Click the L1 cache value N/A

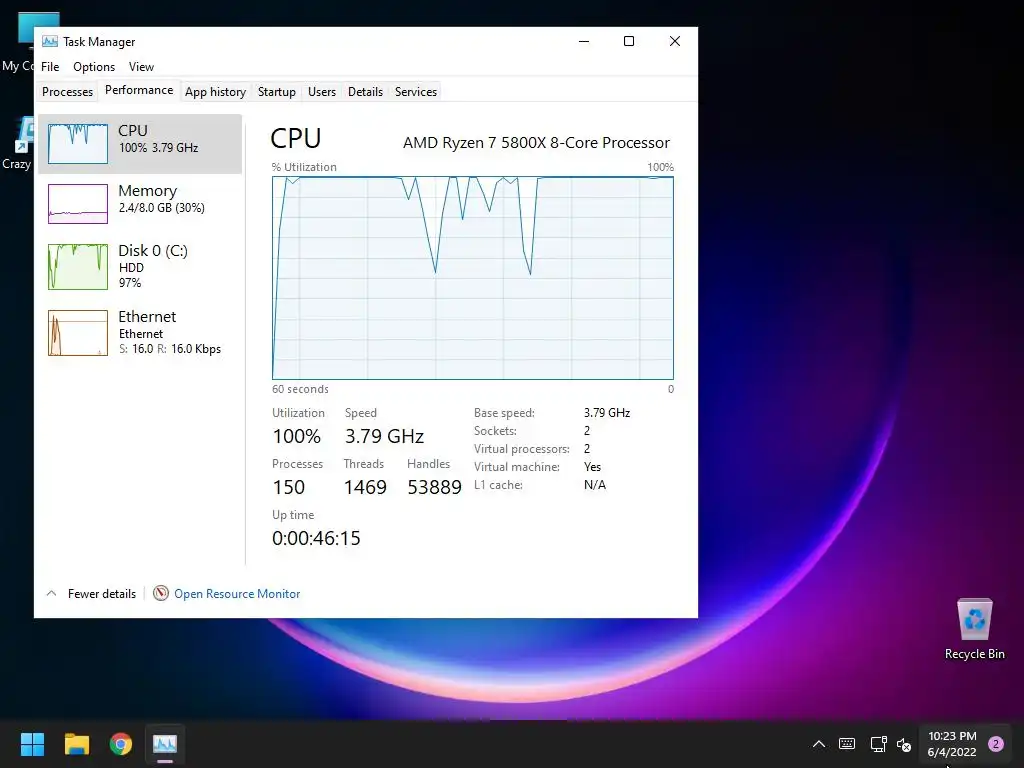click(595, 485)
